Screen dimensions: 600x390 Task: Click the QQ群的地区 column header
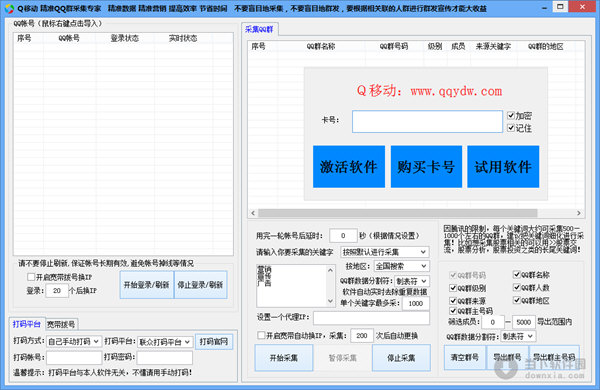point(546,46)
